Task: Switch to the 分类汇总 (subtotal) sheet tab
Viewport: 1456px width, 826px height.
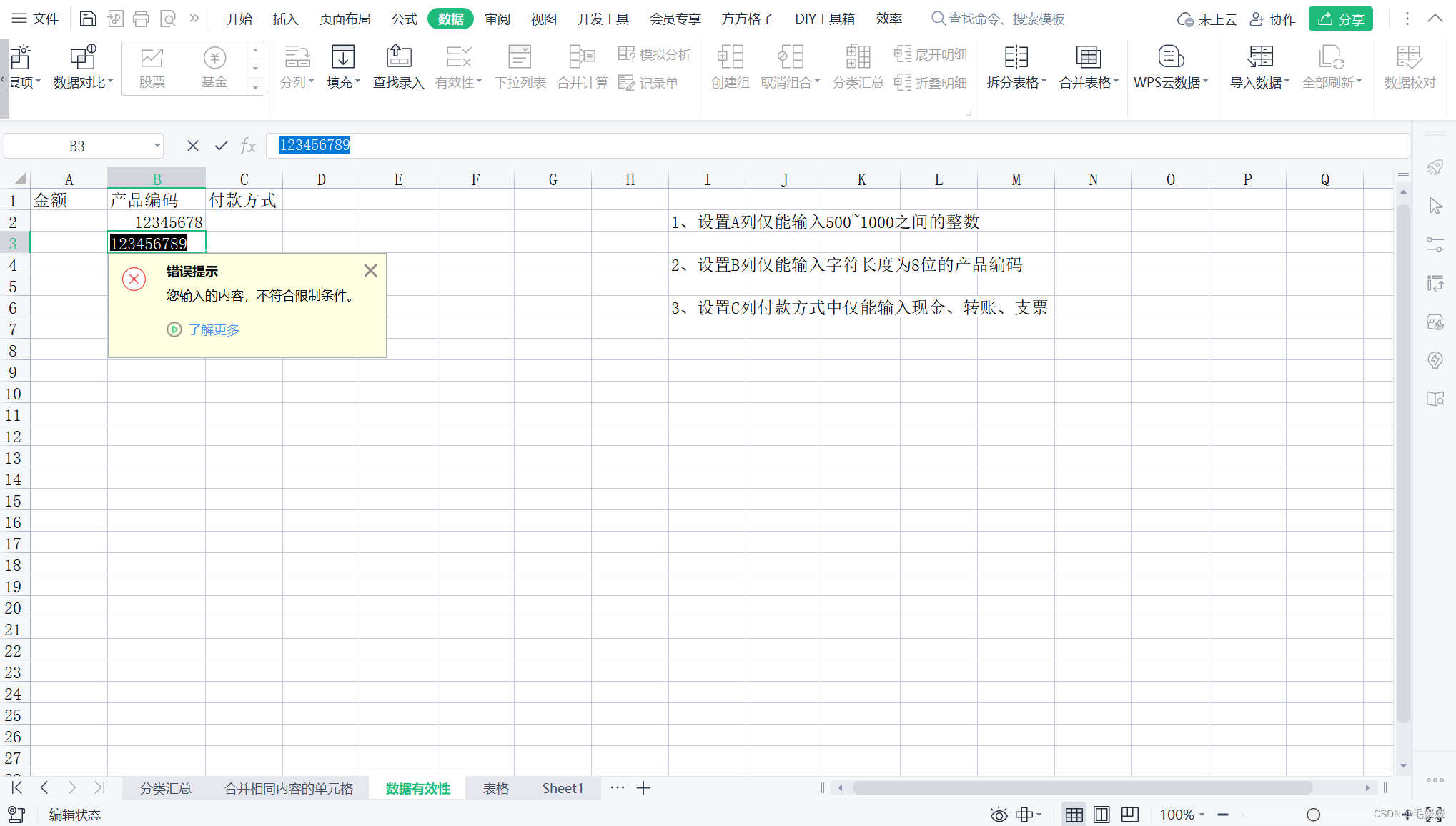Action: [x=165, y=788]
